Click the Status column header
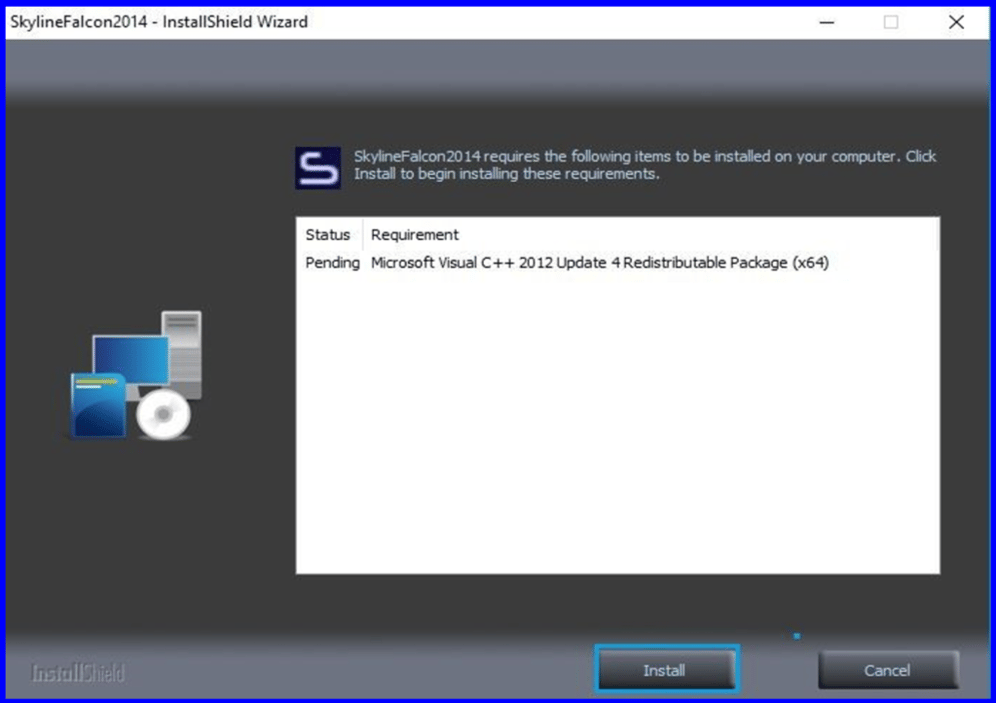996x703 pixels. click(x=329, y=235)
